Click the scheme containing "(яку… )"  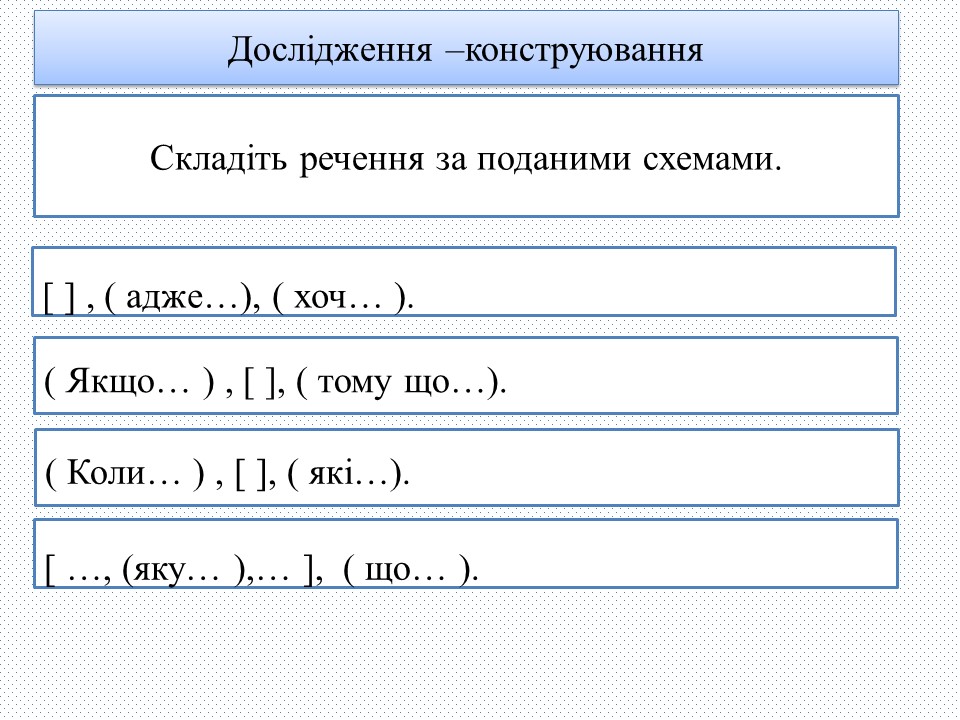(x=261, y=570)
